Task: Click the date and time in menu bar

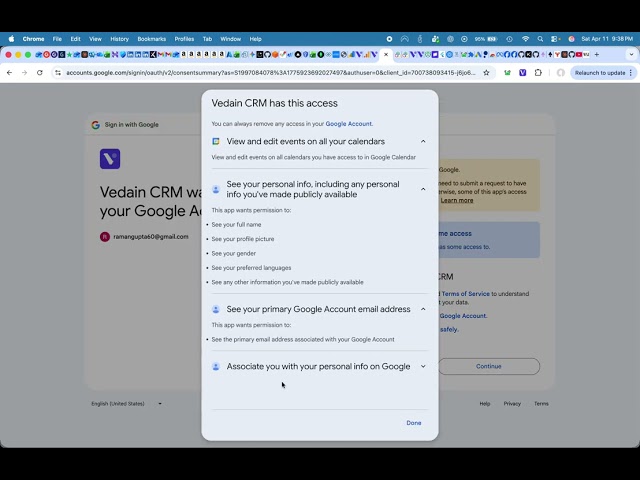Action: [x=607, y=39]
